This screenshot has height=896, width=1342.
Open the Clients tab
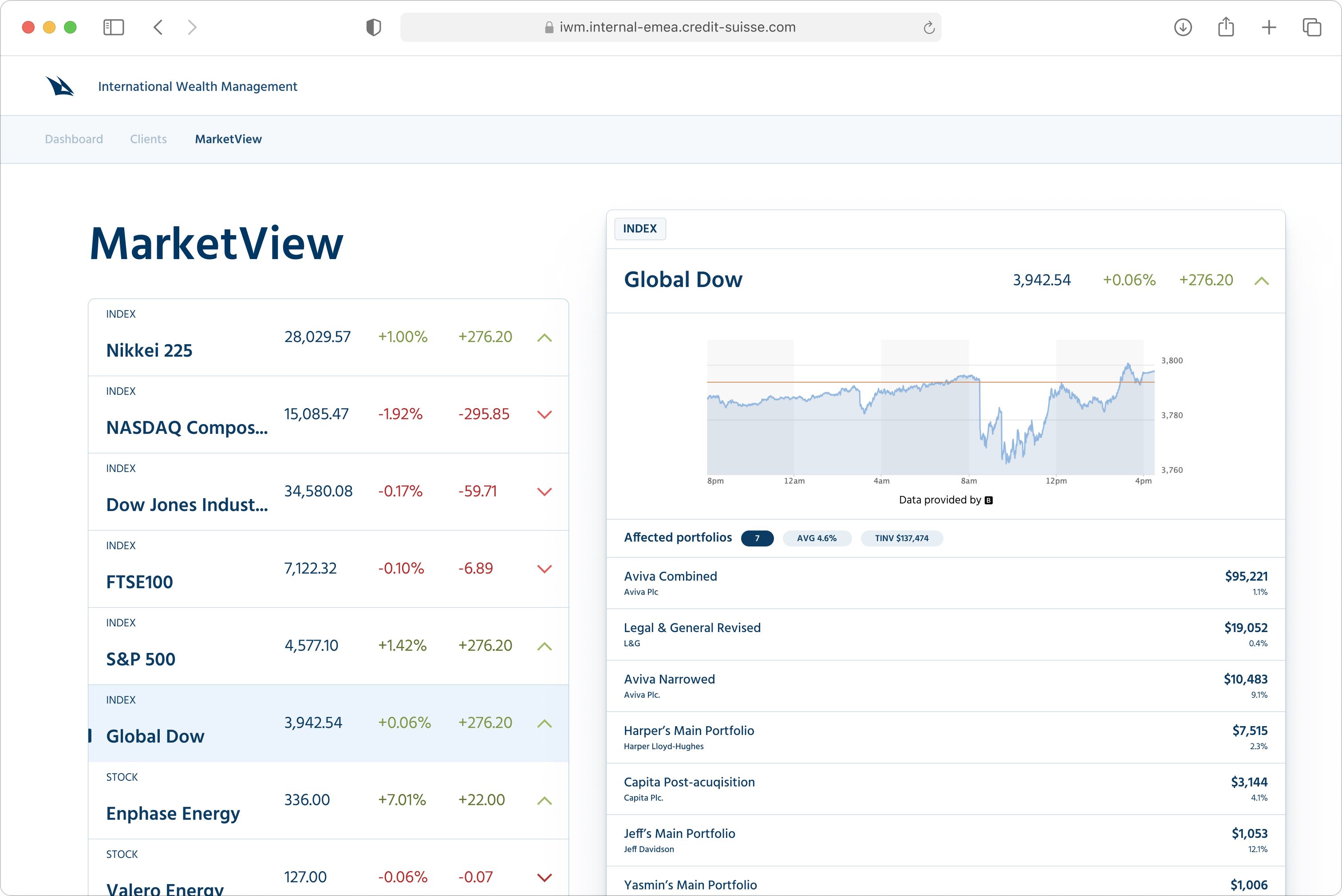pos(148,139)
